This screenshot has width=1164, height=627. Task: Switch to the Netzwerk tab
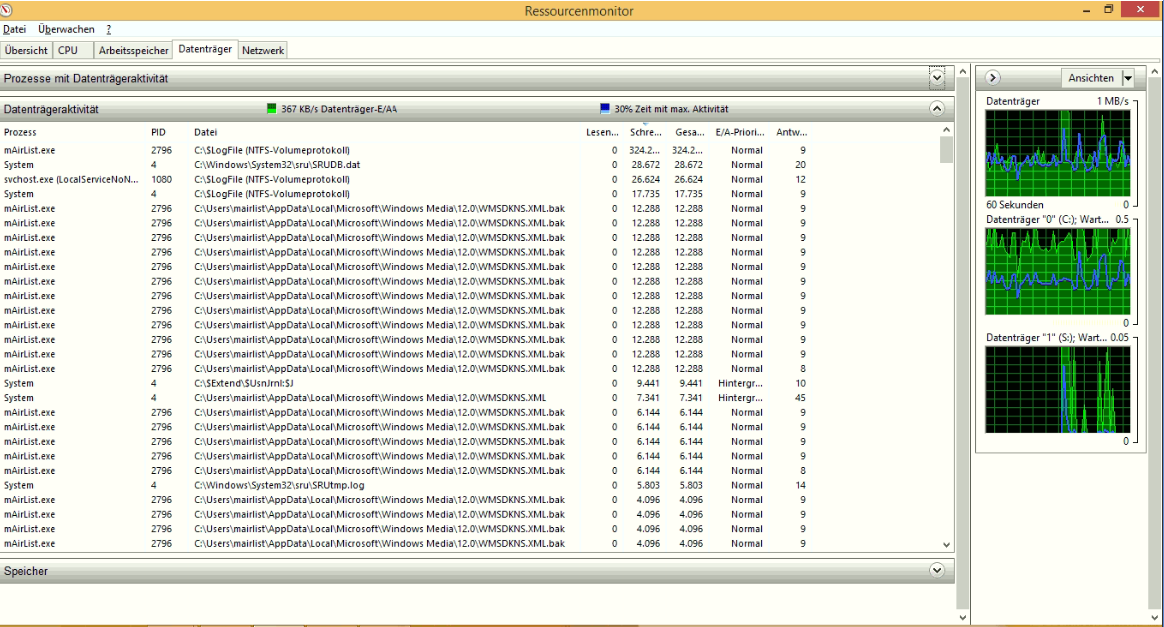(x=262, y=49)
